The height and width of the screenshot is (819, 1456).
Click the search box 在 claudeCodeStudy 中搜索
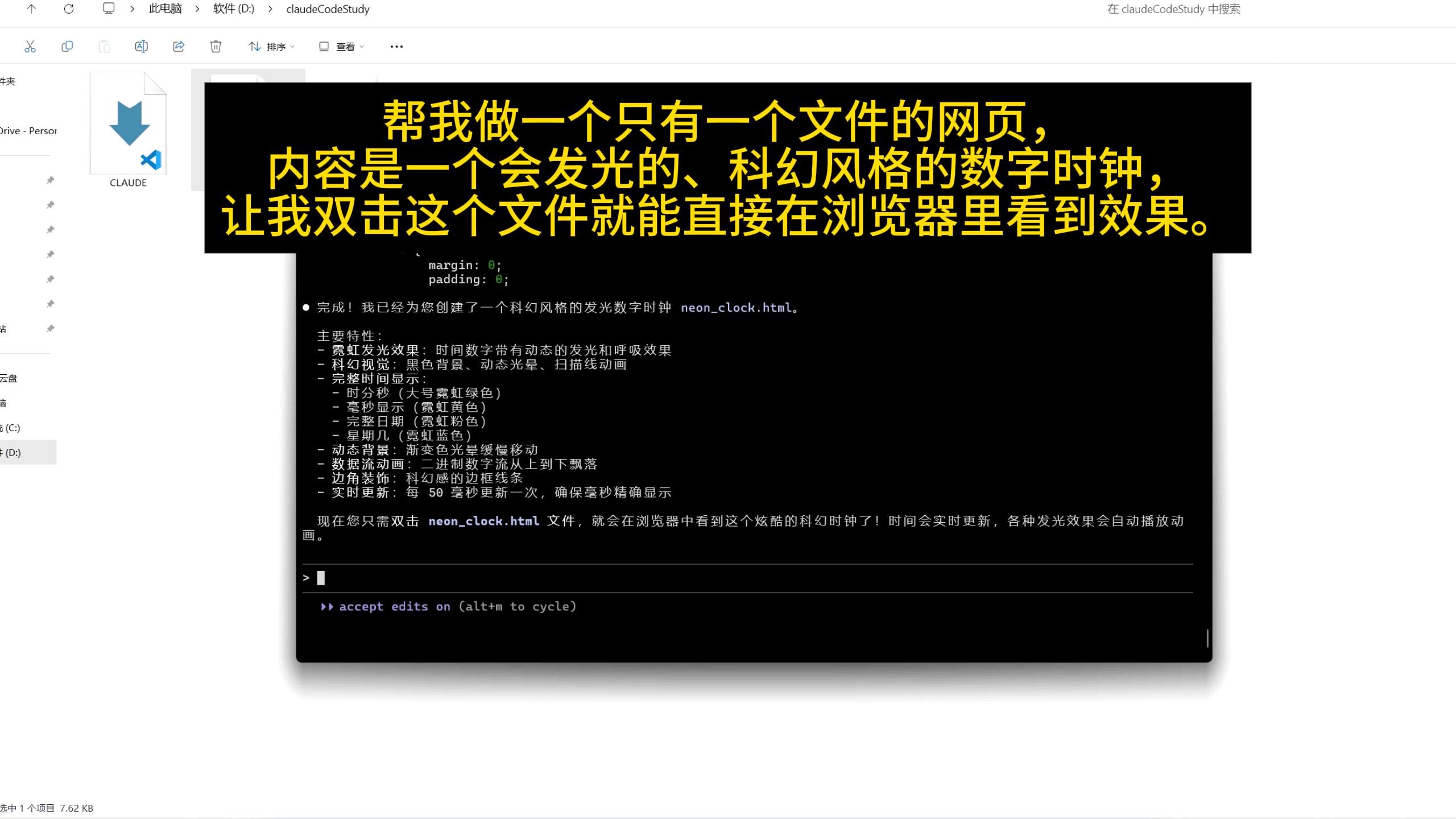(1173, 9)
